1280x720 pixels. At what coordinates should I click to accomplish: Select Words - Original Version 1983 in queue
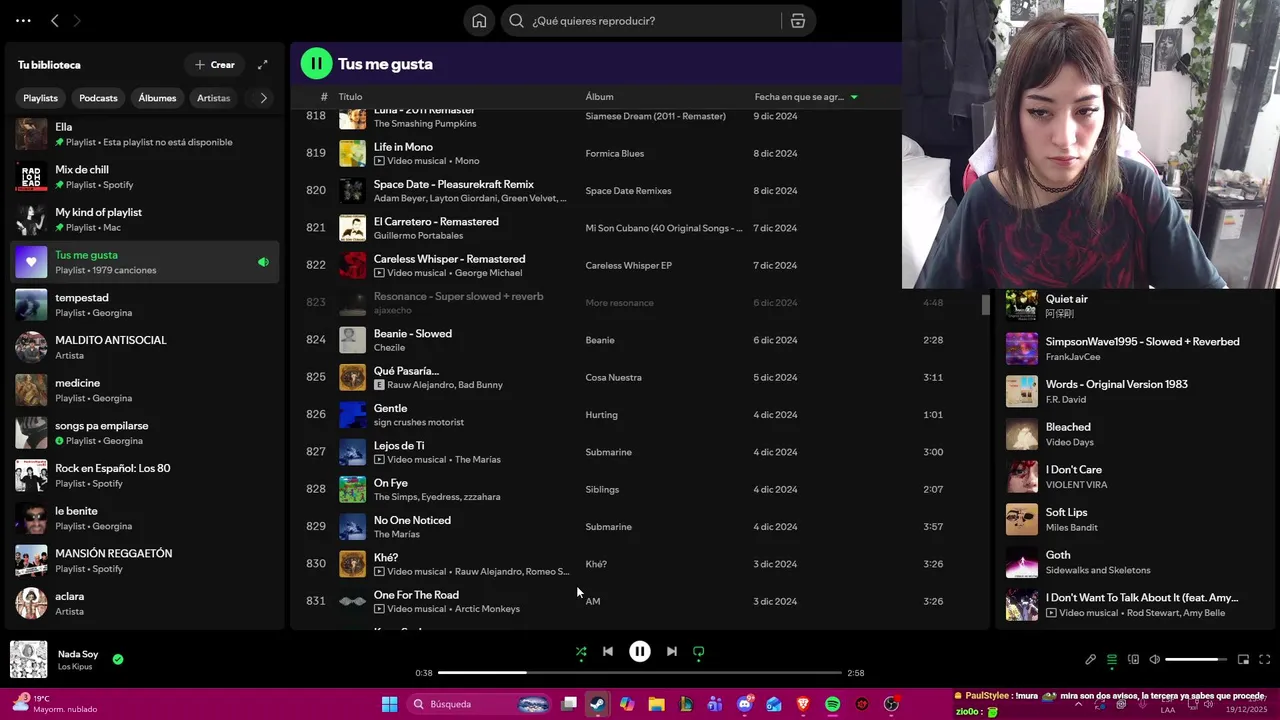(1117, 384)
